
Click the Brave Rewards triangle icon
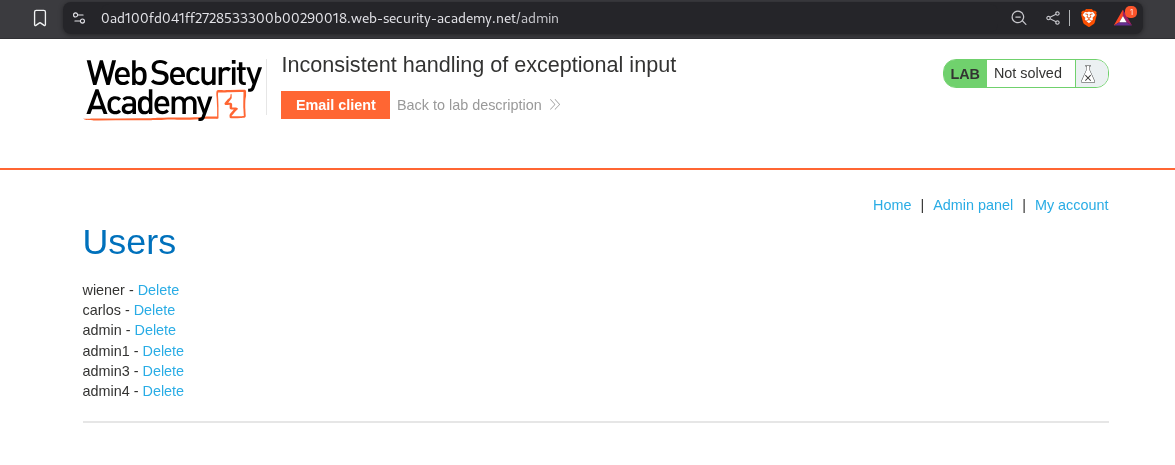[1123, 18]
